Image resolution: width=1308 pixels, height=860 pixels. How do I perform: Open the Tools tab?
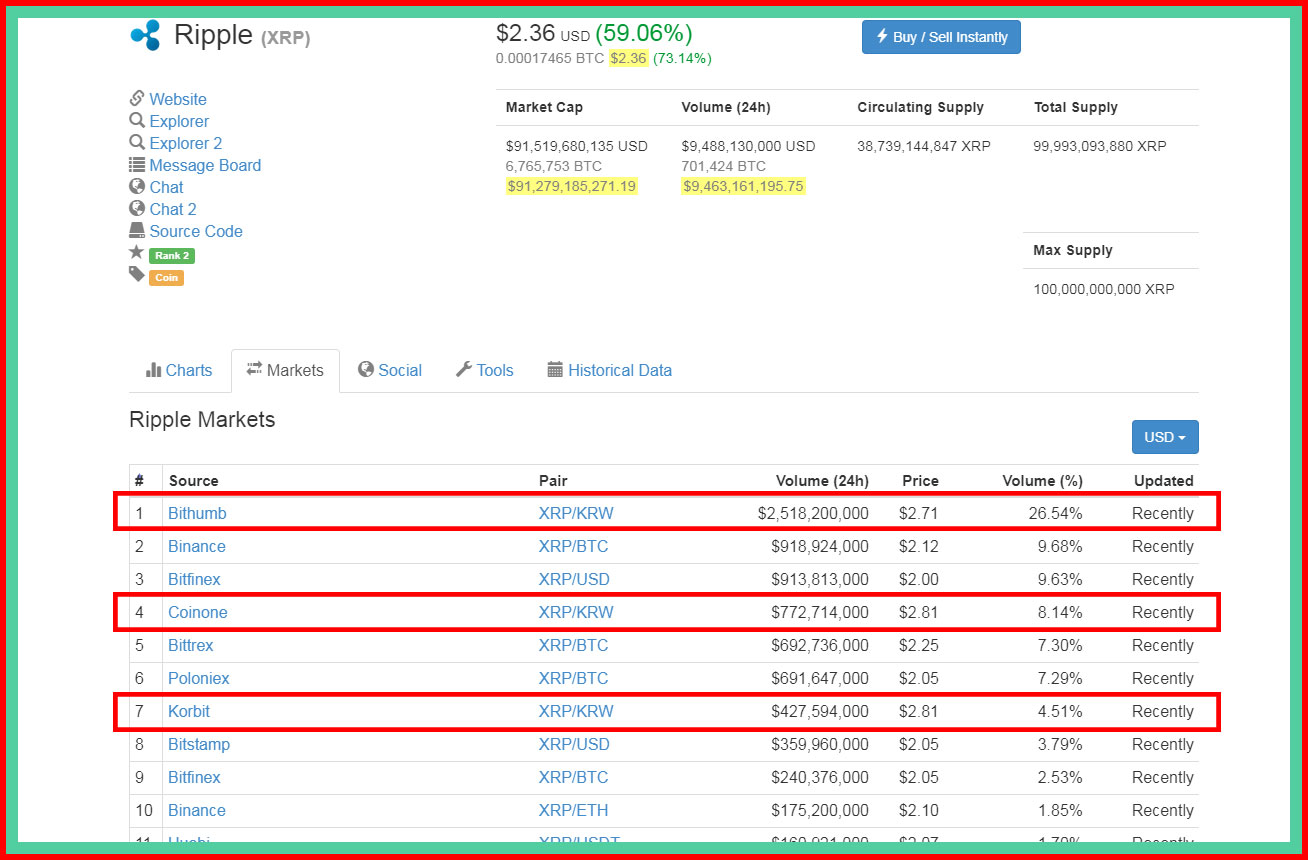coord(484,370)
